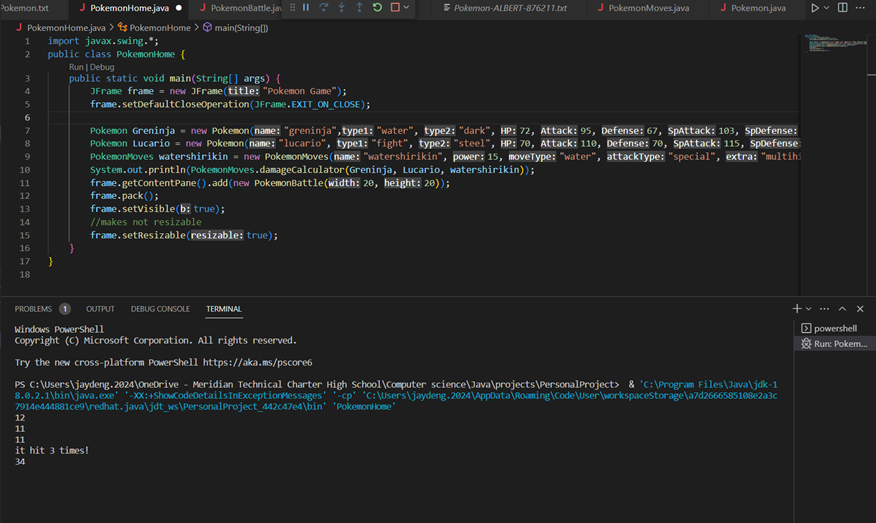Click the Run Java play icon
This screenshot has width=876, height=523.
click(x=815, y=8)
